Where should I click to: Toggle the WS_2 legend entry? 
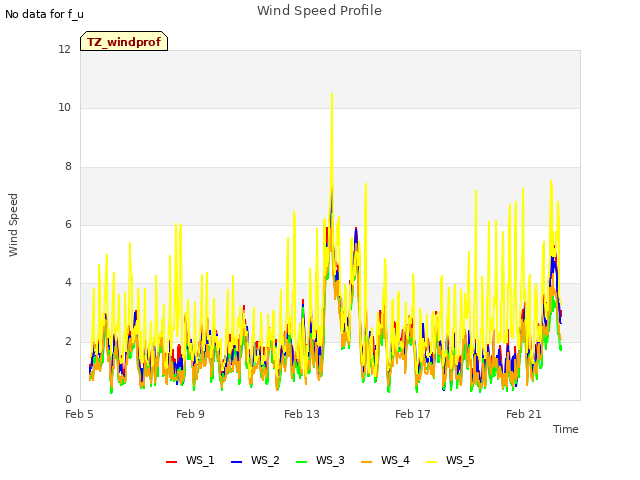tap(255, 460)
